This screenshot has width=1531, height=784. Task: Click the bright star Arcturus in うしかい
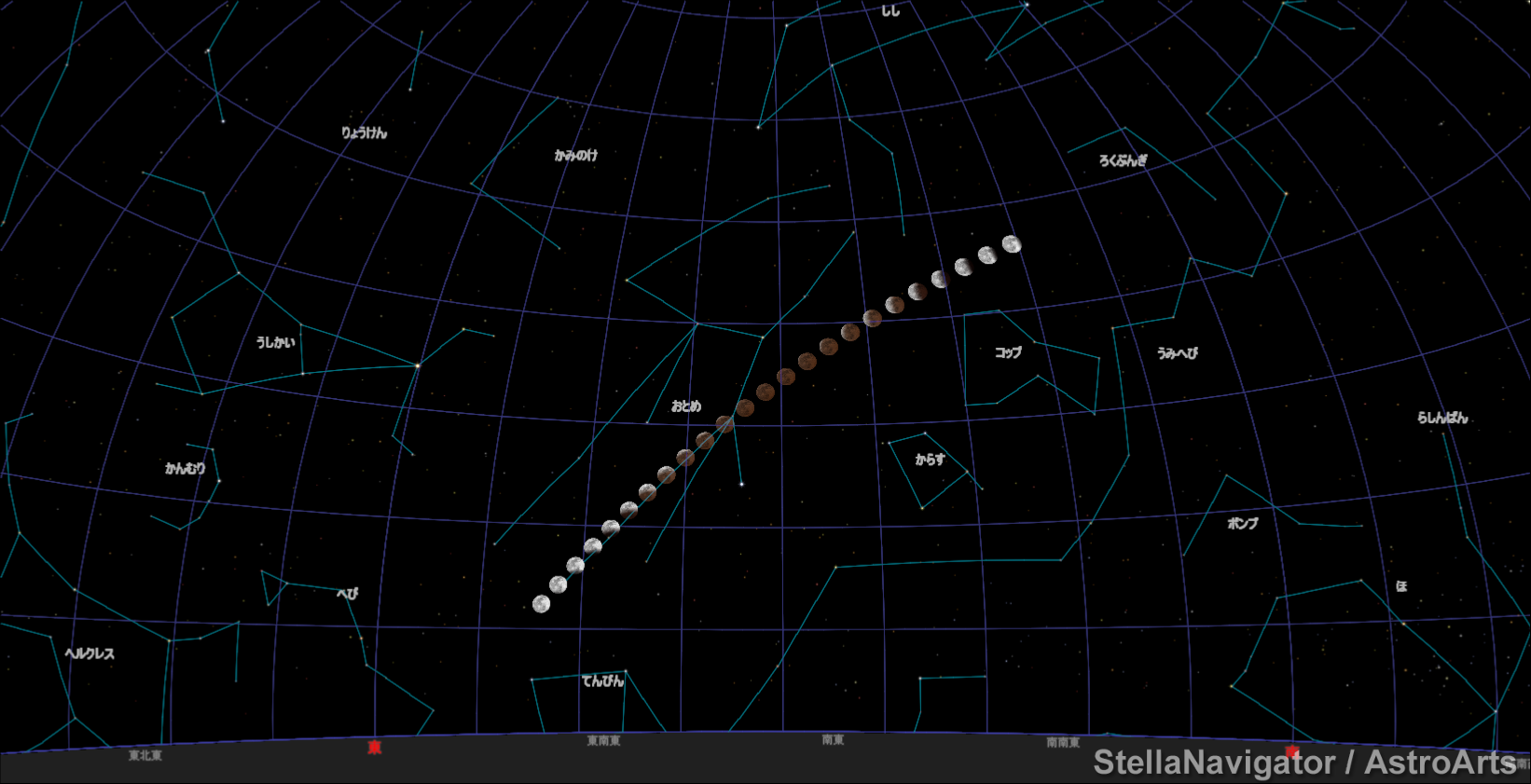(417, 365)
